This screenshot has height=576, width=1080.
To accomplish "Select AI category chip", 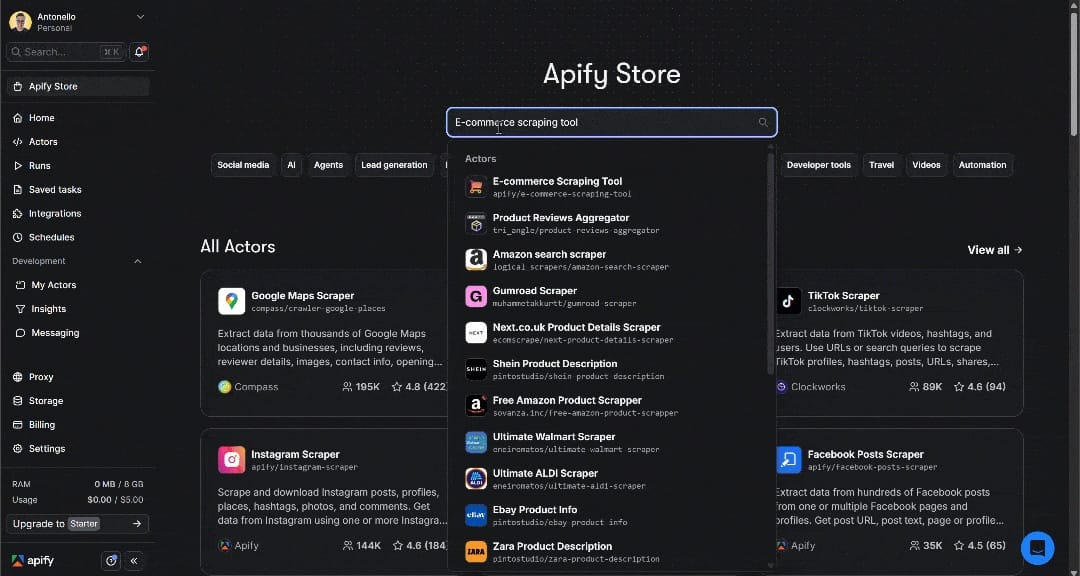I will 291,165.
